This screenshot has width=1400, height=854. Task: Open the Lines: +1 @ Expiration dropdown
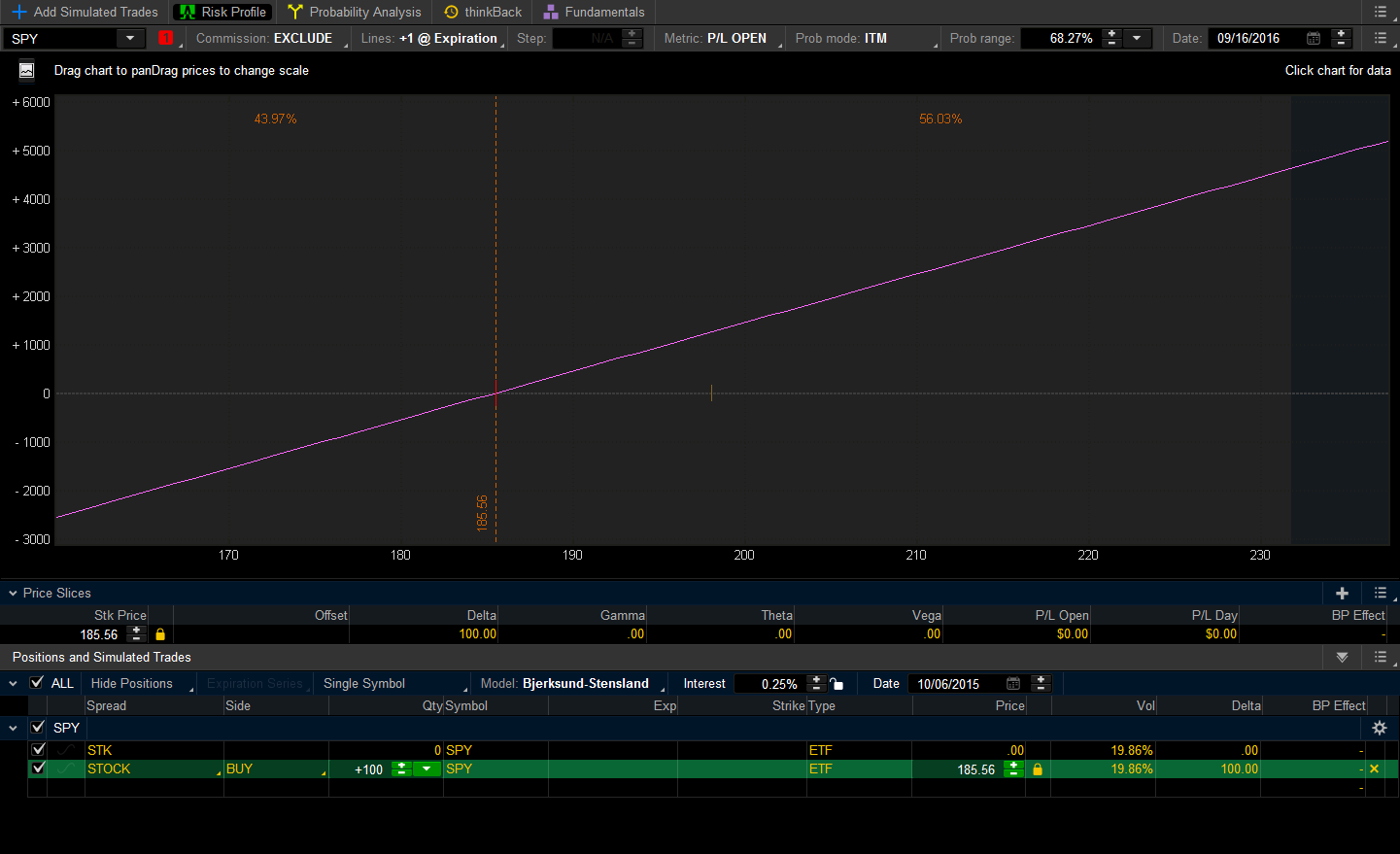[x=430, y=38]
